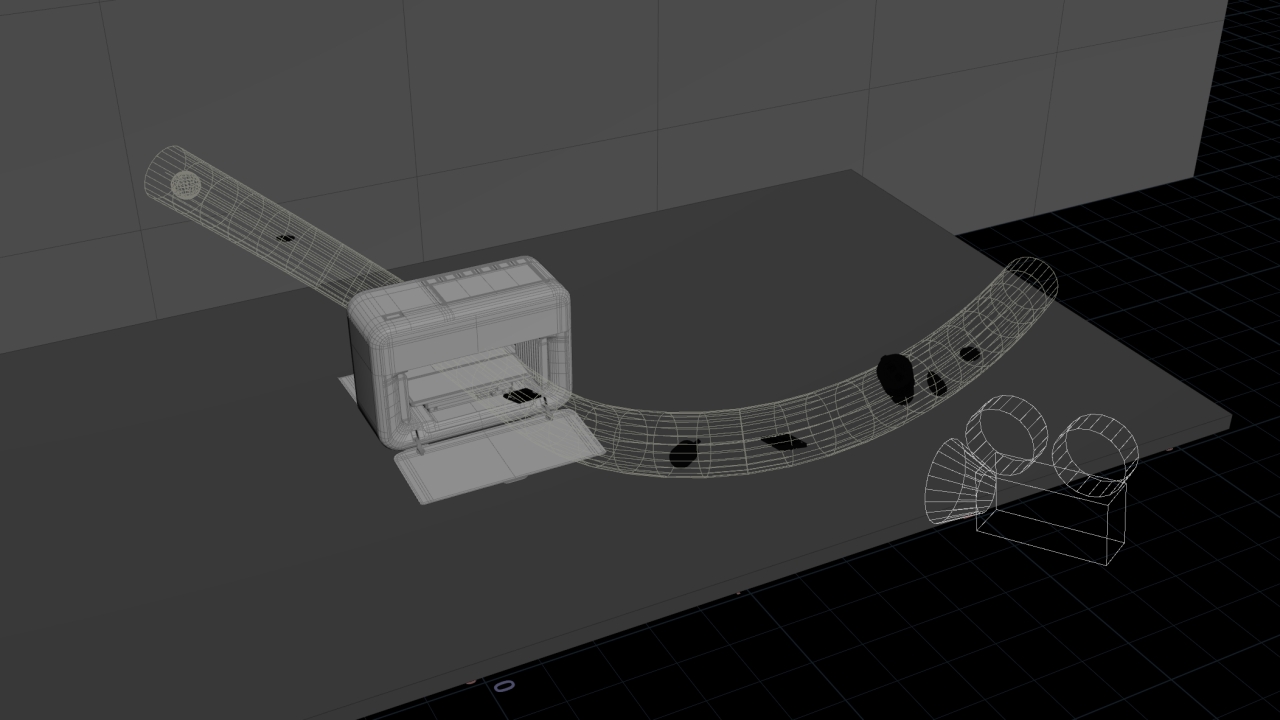1280x720 pixels.
Task: Select the button panel on top of machine
Action: coord(478,284)
